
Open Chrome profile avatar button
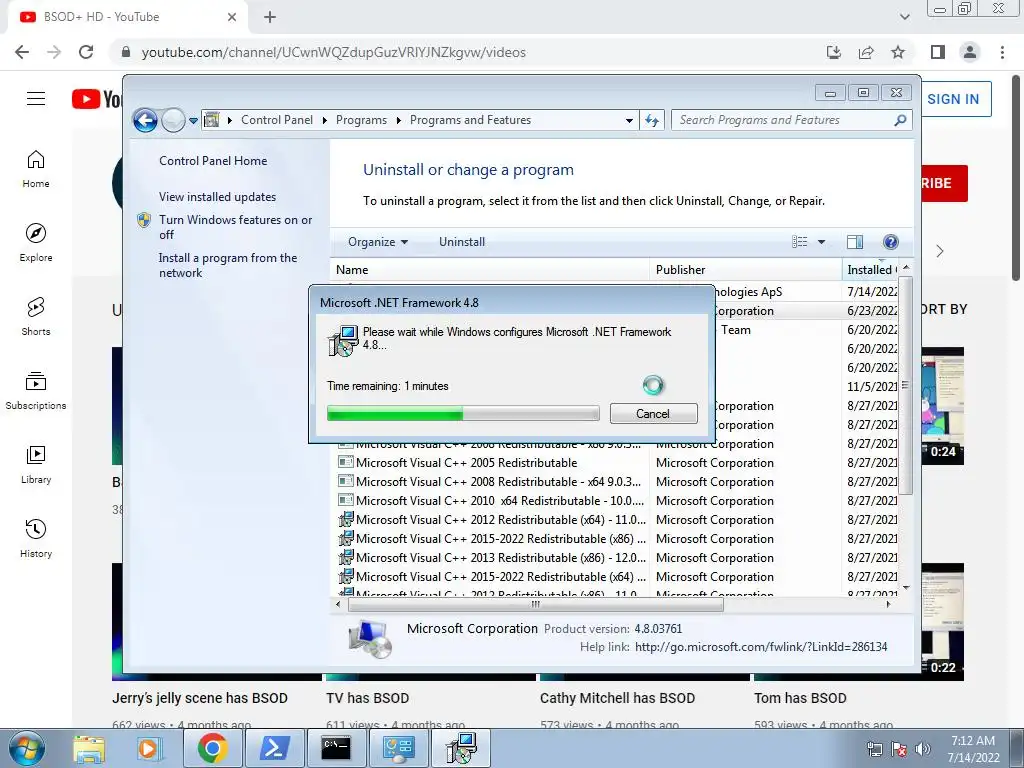[x=970, y=52]
